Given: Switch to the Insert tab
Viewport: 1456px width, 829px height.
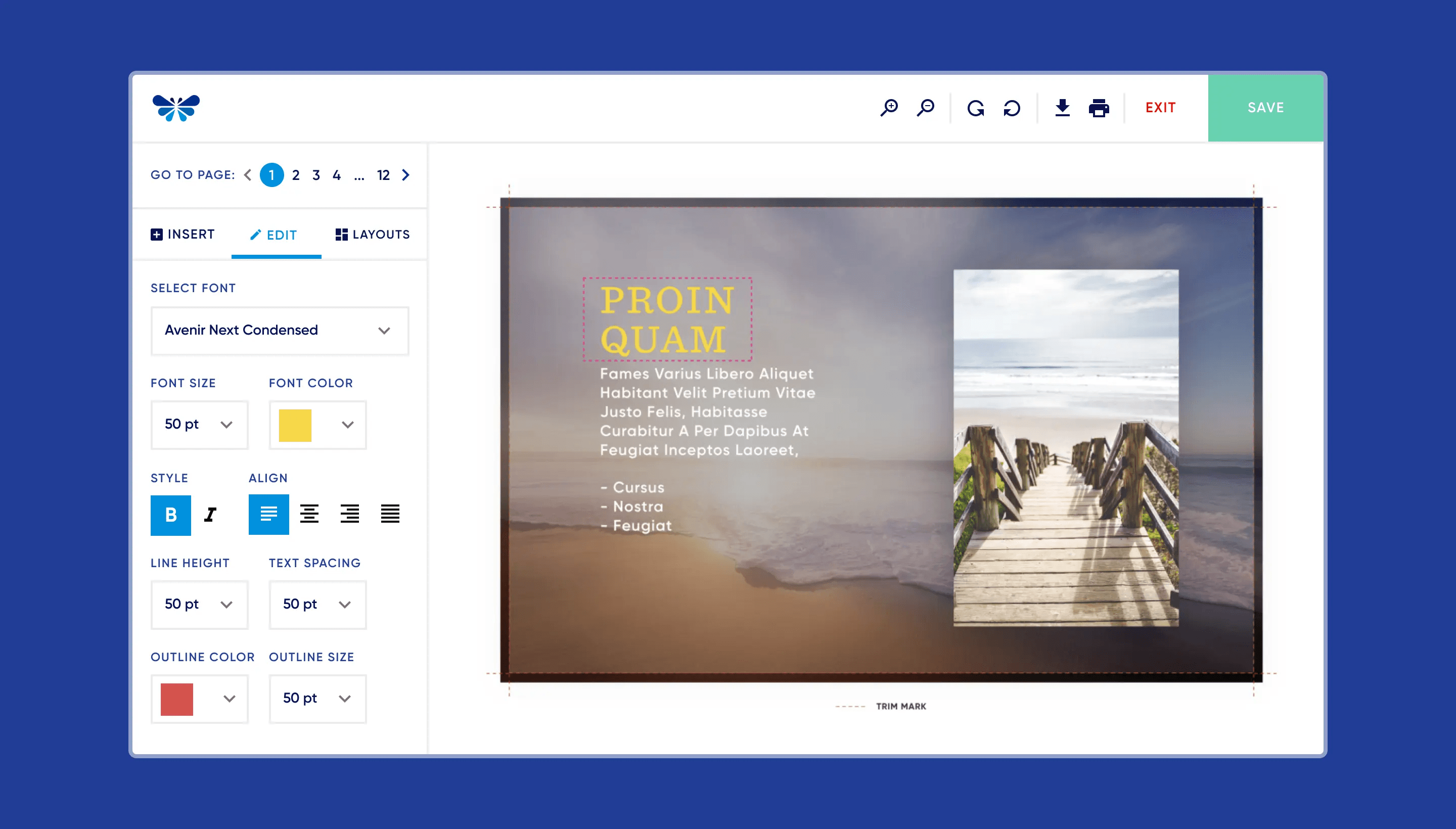Looking at the screenshot, I should click(x=183, y=235).
